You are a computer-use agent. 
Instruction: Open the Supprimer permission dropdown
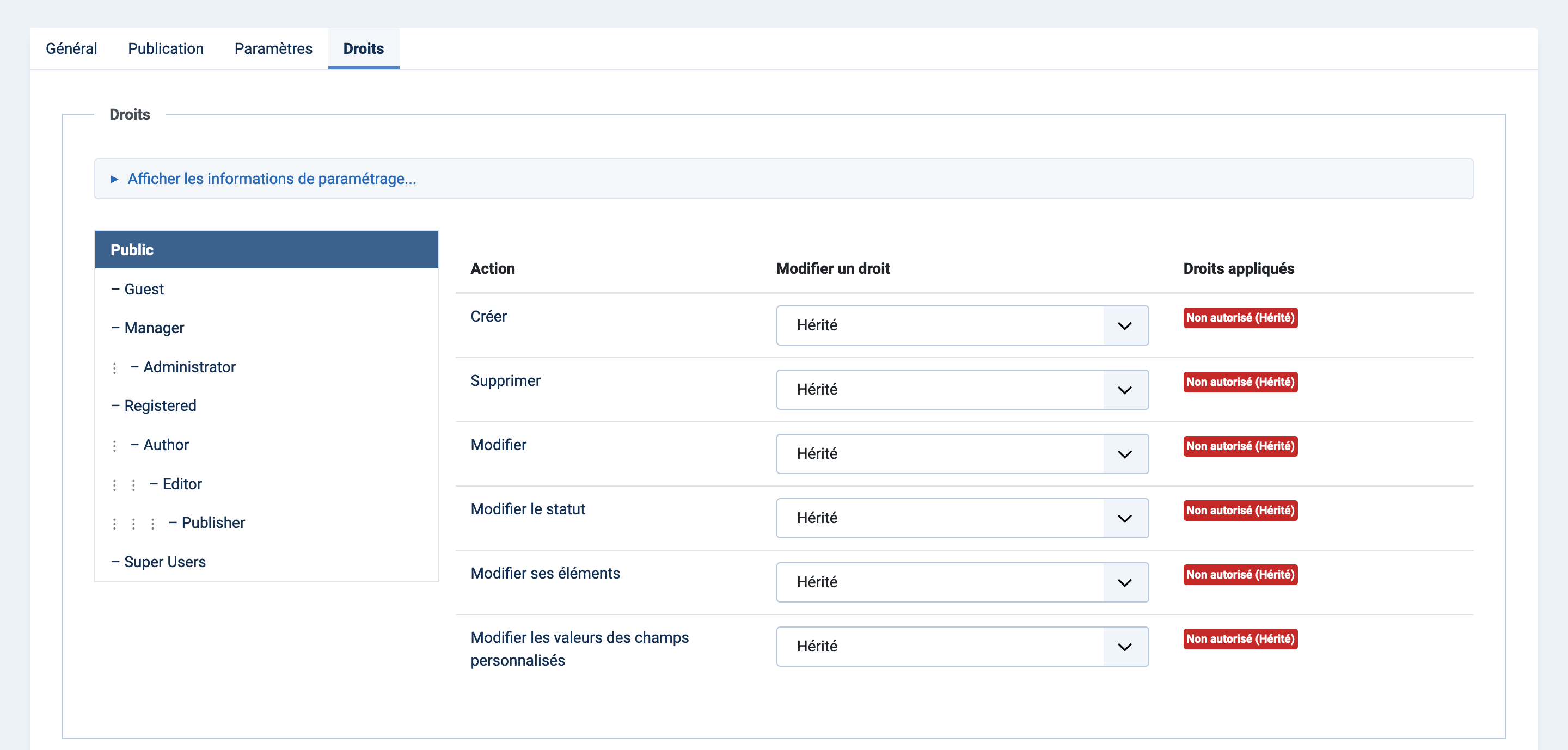[963, 389]
